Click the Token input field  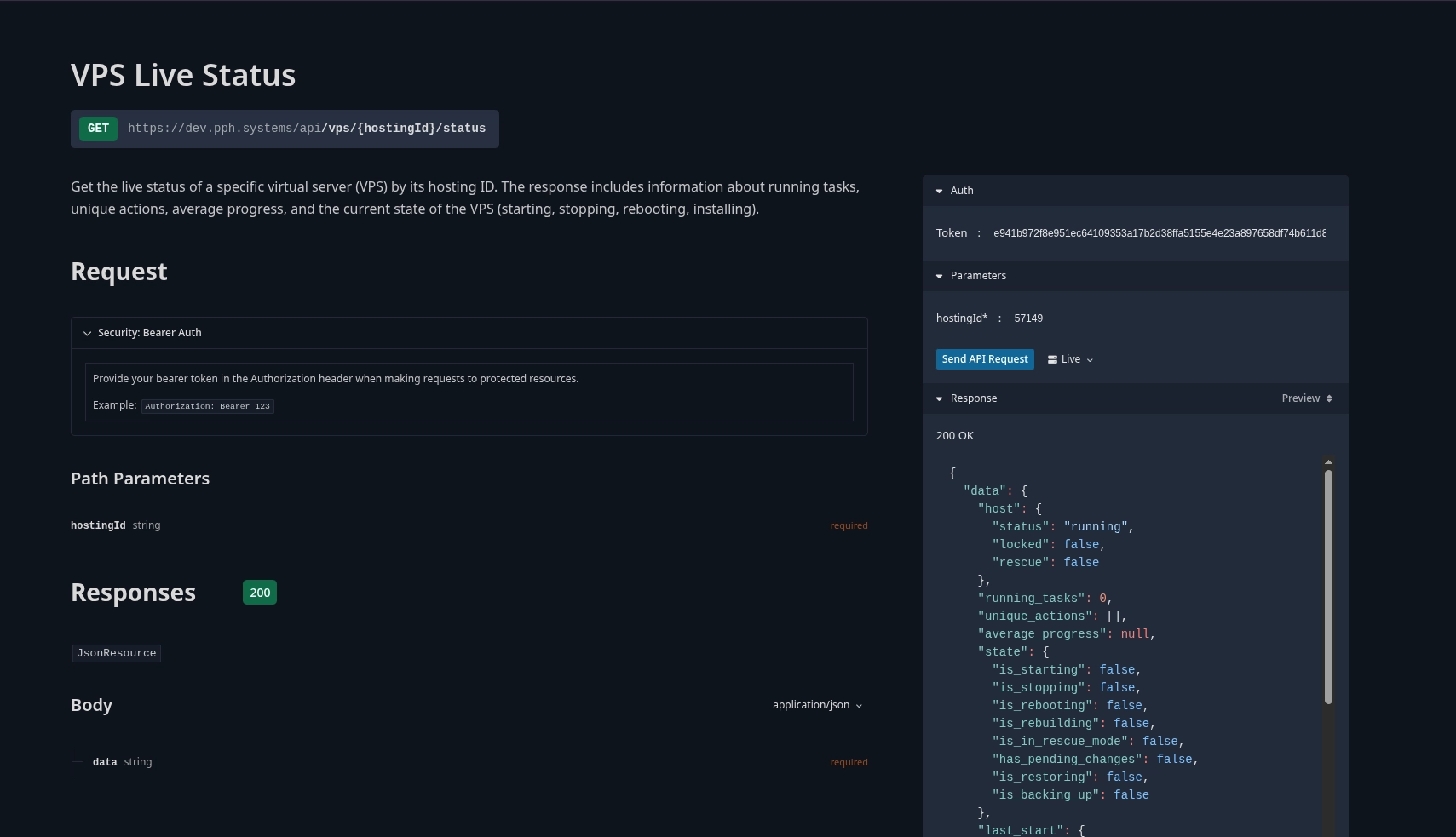[1160, 233]
